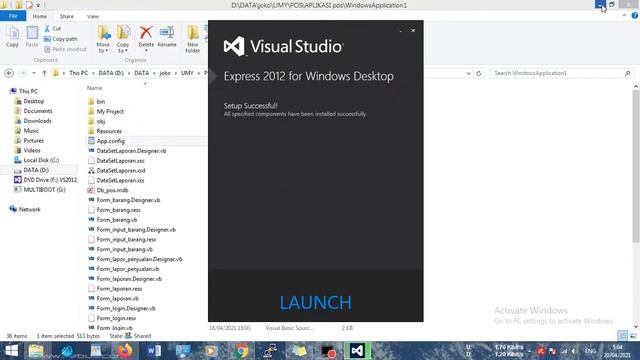
Task: Switch to large icons view in status bar
Action: [633, 336]
